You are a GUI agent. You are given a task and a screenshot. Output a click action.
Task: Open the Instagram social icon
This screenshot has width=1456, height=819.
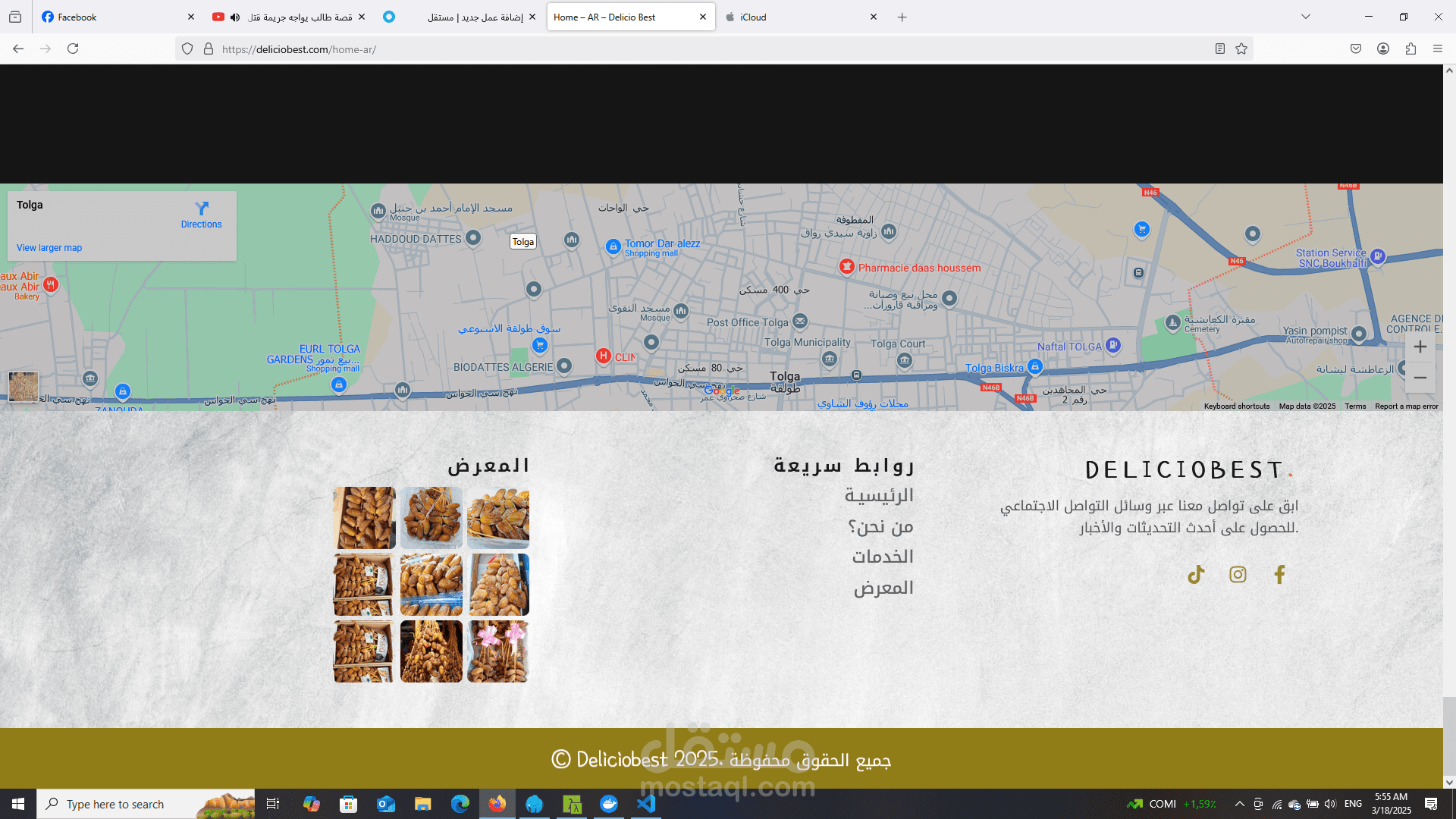point(1238,575)
